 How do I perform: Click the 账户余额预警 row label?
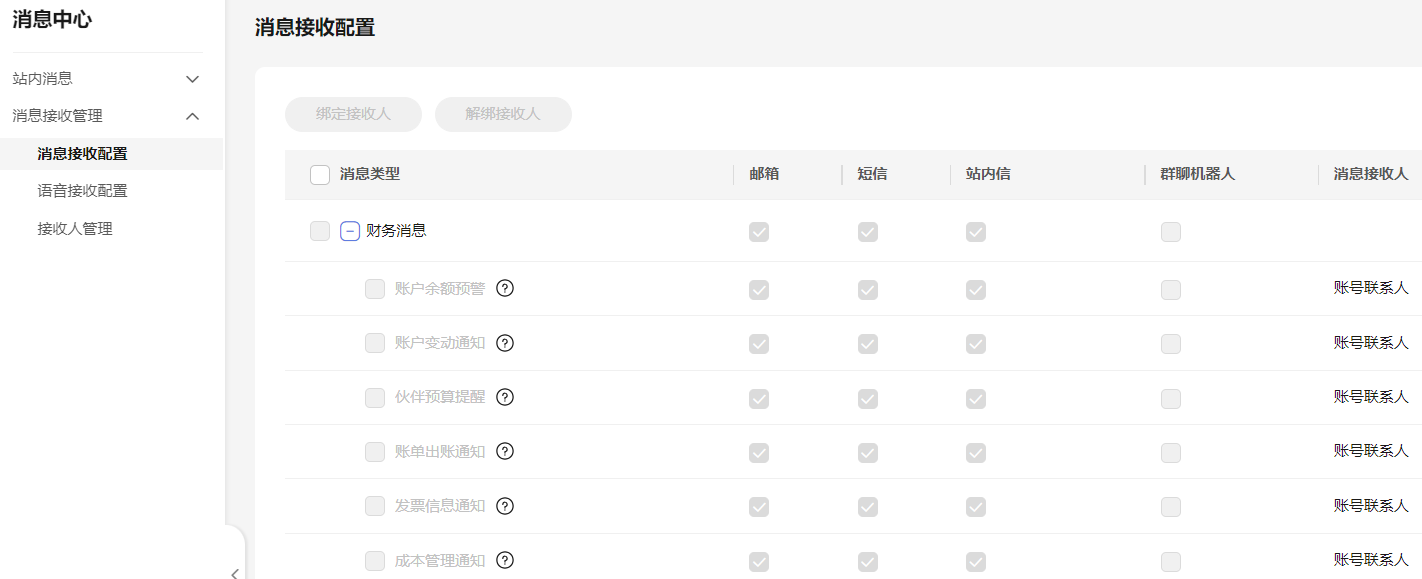pos(440,289)
